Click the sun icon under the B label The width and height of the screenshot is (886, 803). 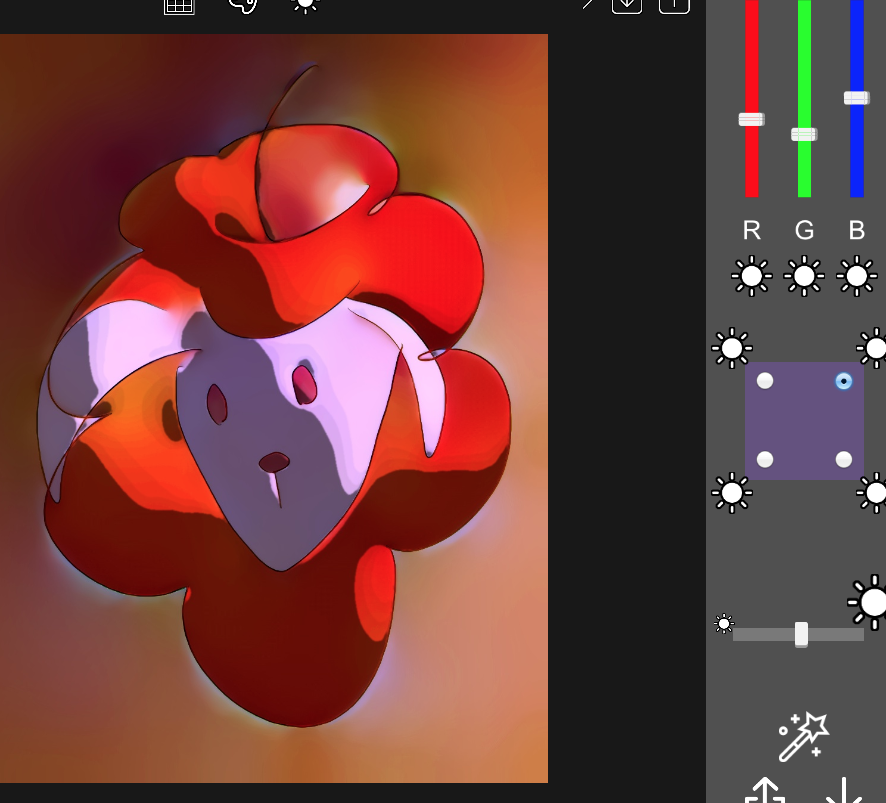point(857,276)
